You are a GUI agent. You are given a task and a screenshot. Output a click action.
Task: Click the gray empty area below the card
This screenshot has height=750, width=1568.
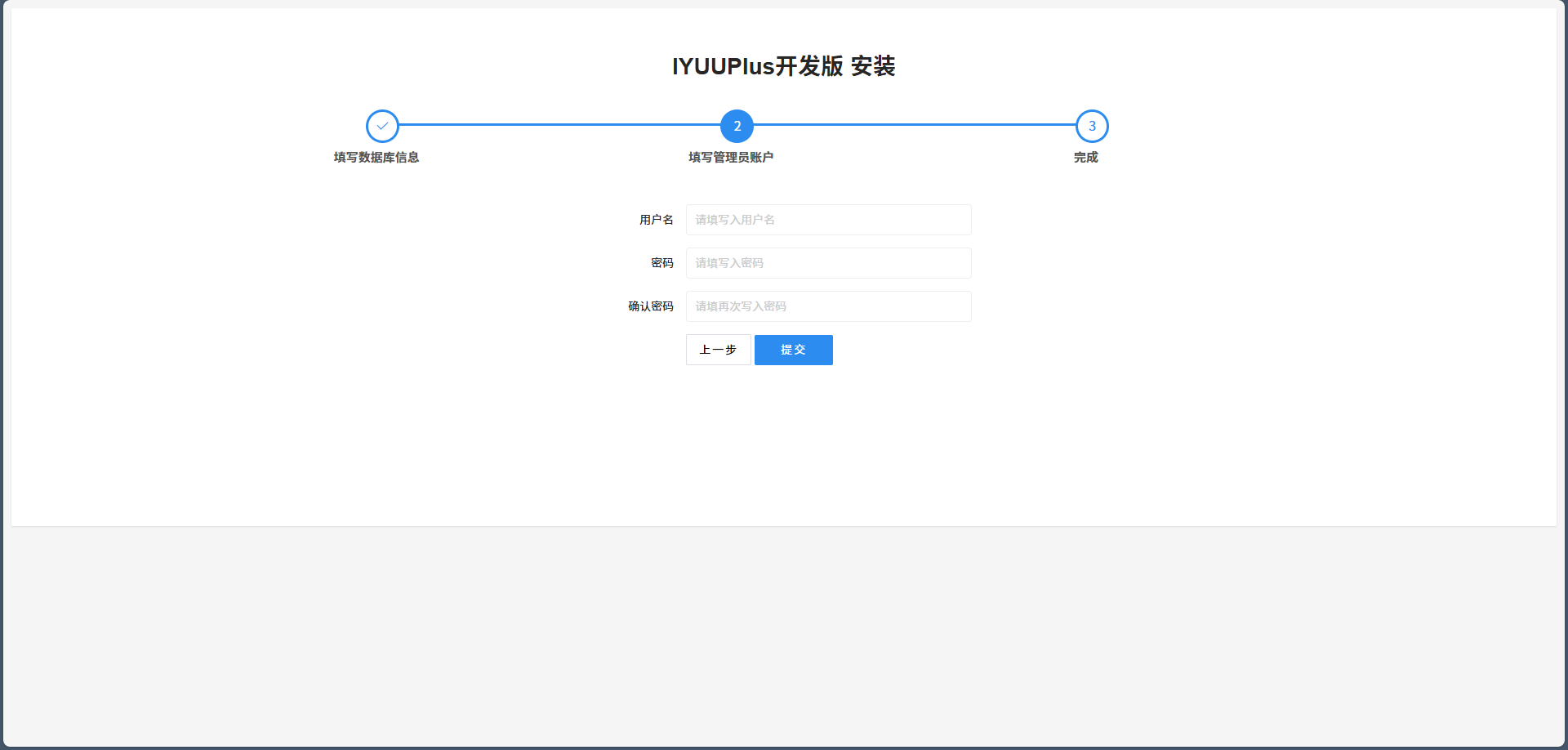click(784, 637)
